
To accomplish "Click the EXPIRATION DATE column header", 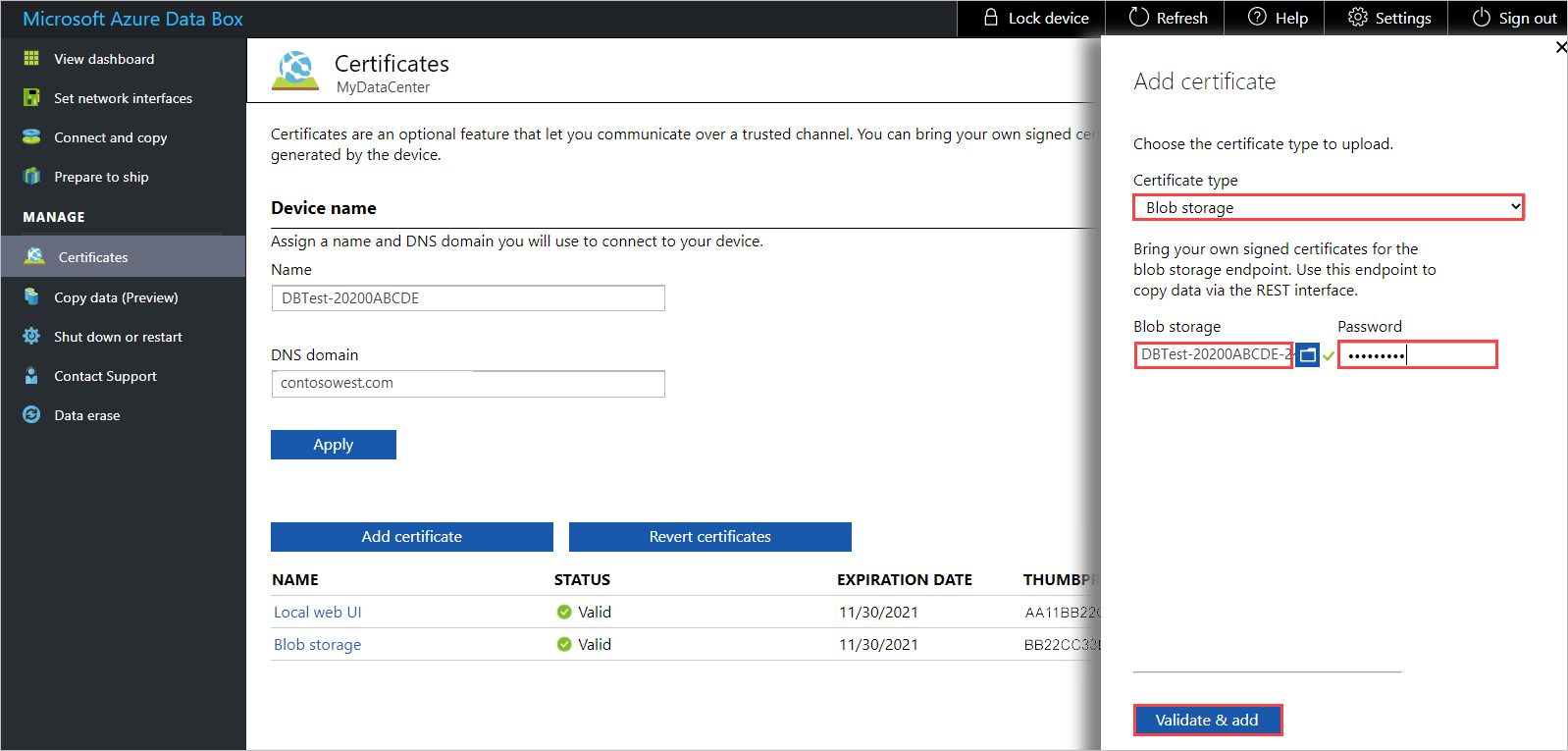I will [x=905, y=580].
